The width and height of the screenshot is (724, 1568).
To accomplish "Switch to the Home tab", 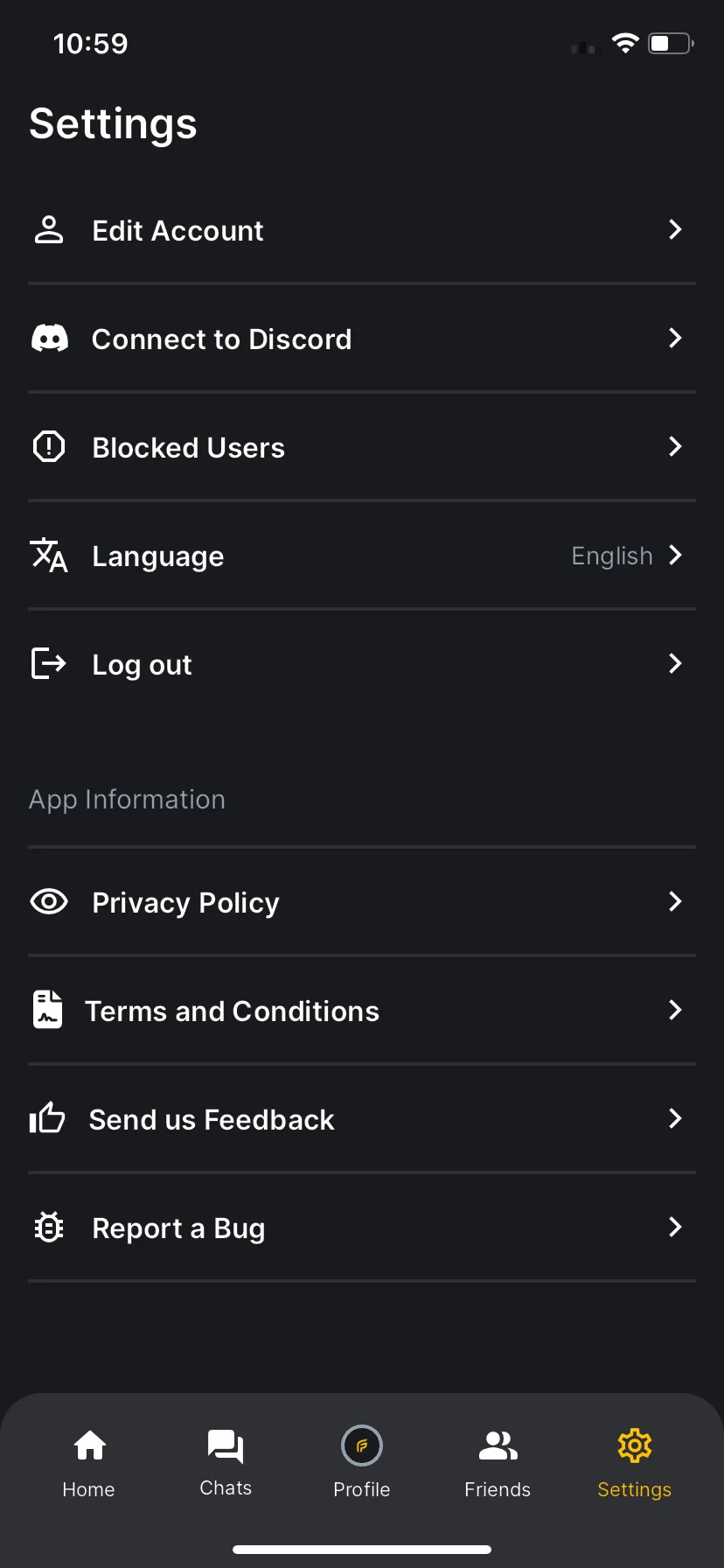I will tap(89, 1463).
